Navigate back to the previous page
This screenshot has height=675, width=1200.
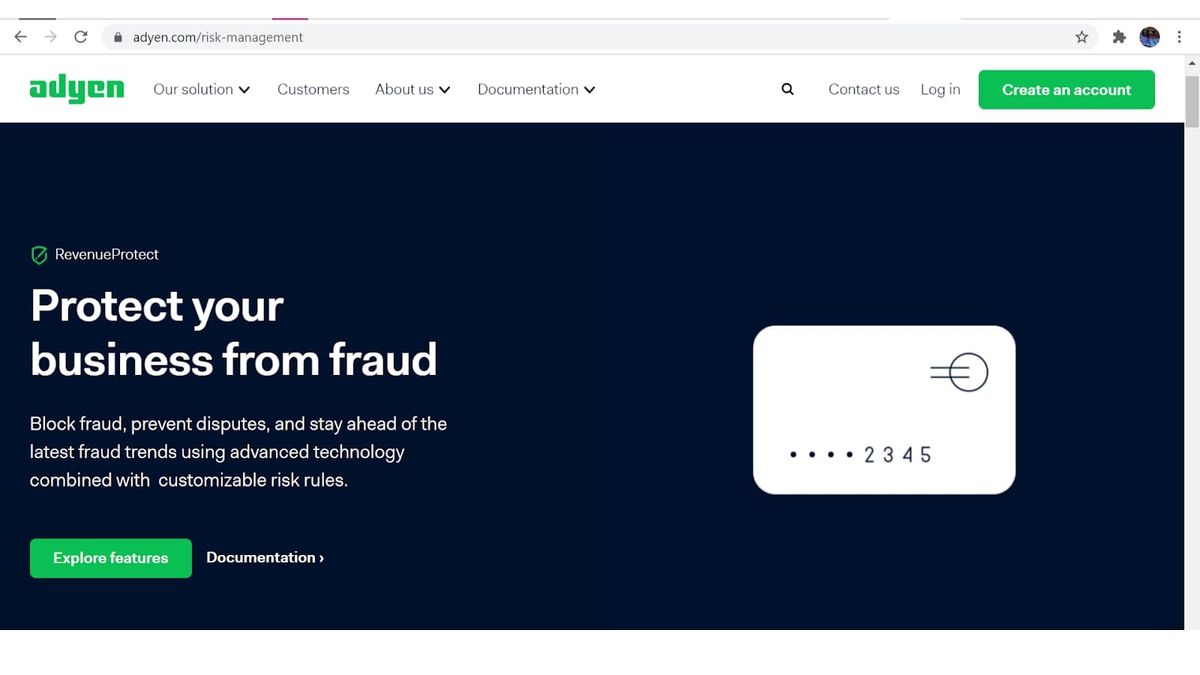pyautogui.click(x=20, y=36)
